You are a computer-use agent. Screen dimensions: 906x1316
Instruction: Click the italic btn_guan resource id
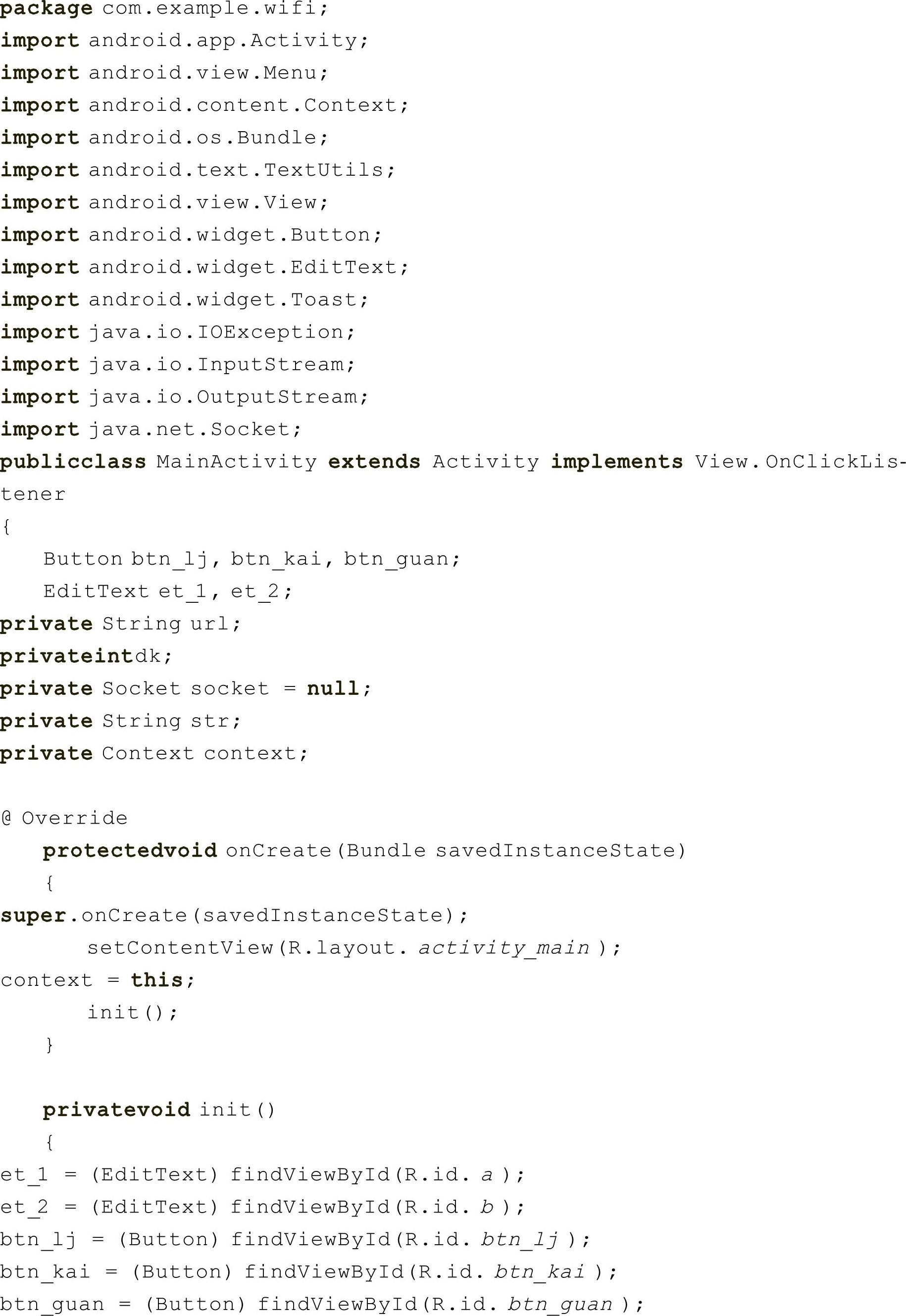[x=560, y=1304]
